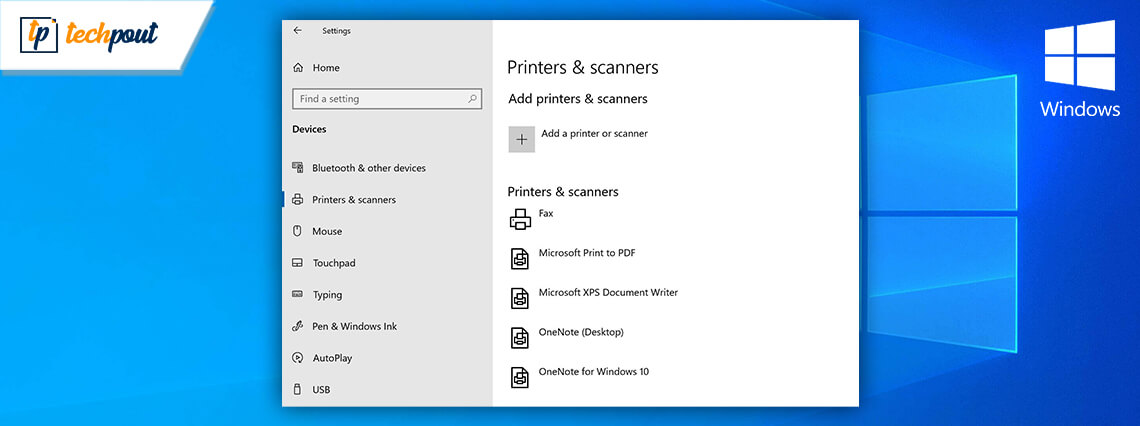Click the Typing keyboard icon
The width and height of the screenshot is (1140, 426).
coord(297,294)
